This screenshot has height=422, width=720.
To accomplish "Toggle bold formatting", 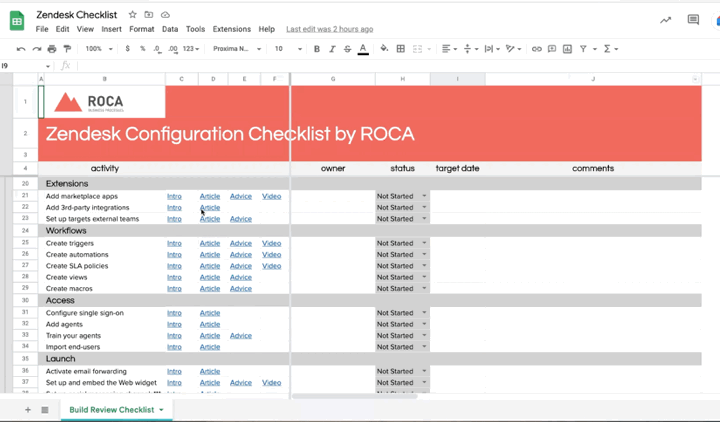I will point(317,49).
